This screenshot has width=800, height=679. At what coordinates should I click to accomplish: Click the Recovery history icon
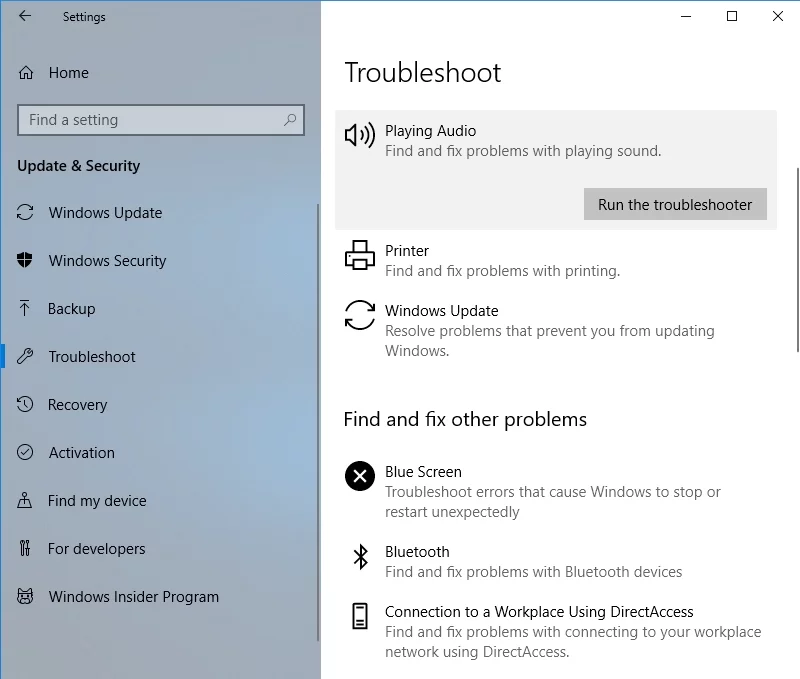point(26,405)
